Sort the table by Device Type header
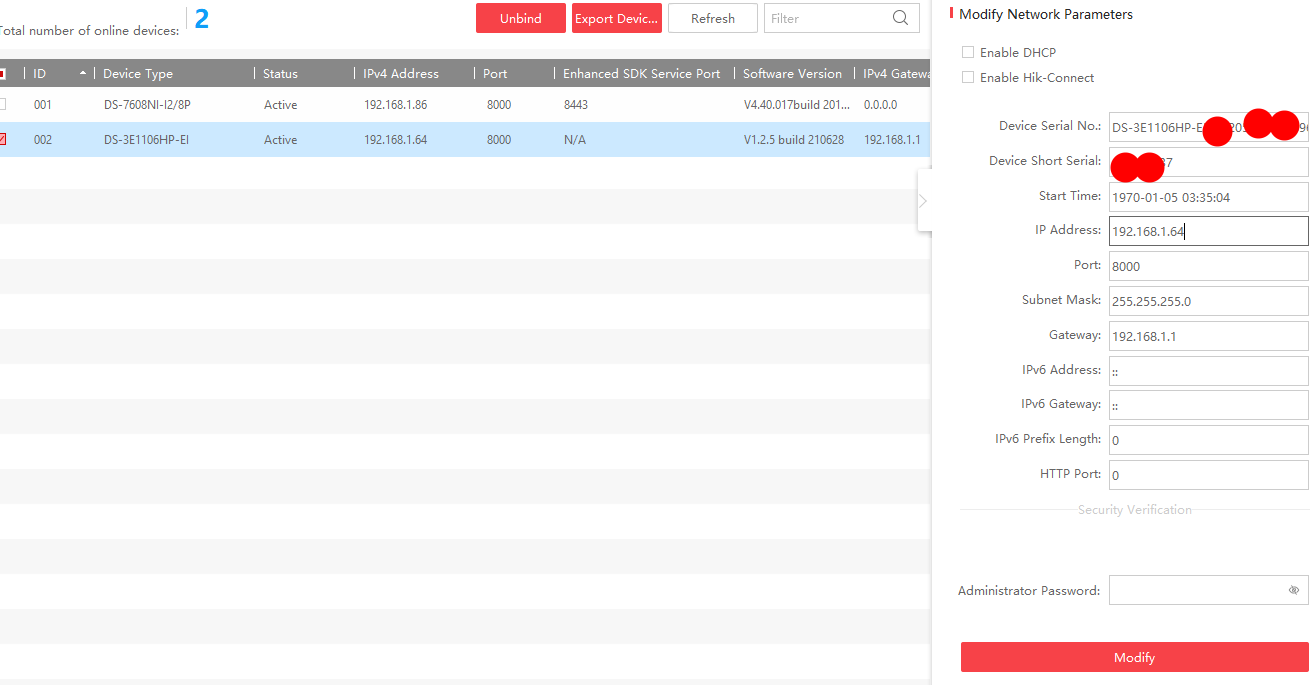1316x685 pixels. click(x=138, y=73)
